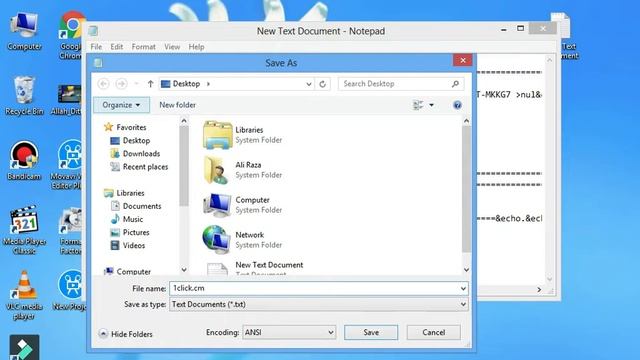Select the Network system folder icon
640x360 pixels.
tap(216, 240)
